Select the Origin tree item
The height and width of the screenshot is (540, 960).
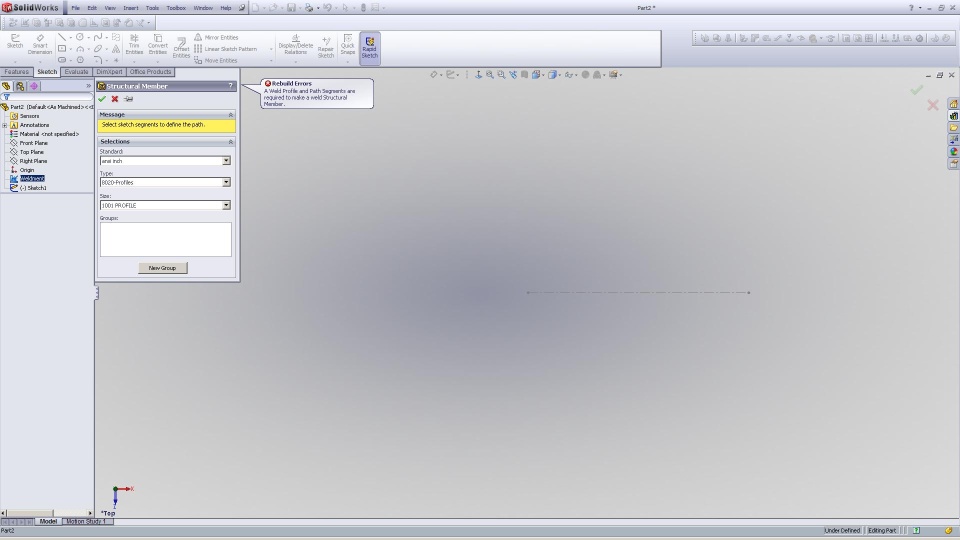(26, 170)
